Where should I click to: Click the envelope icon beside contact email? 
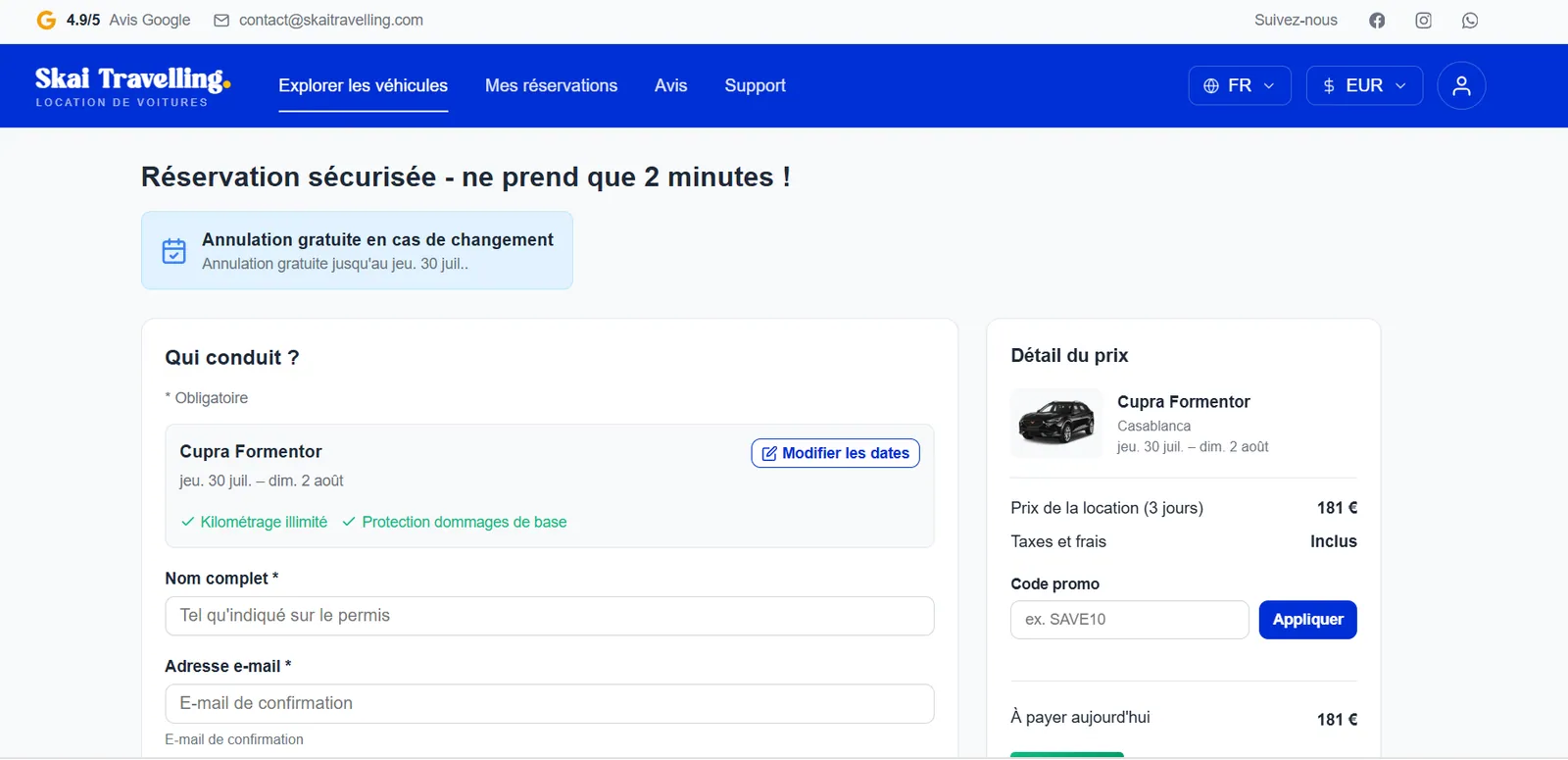coord(221,21)
